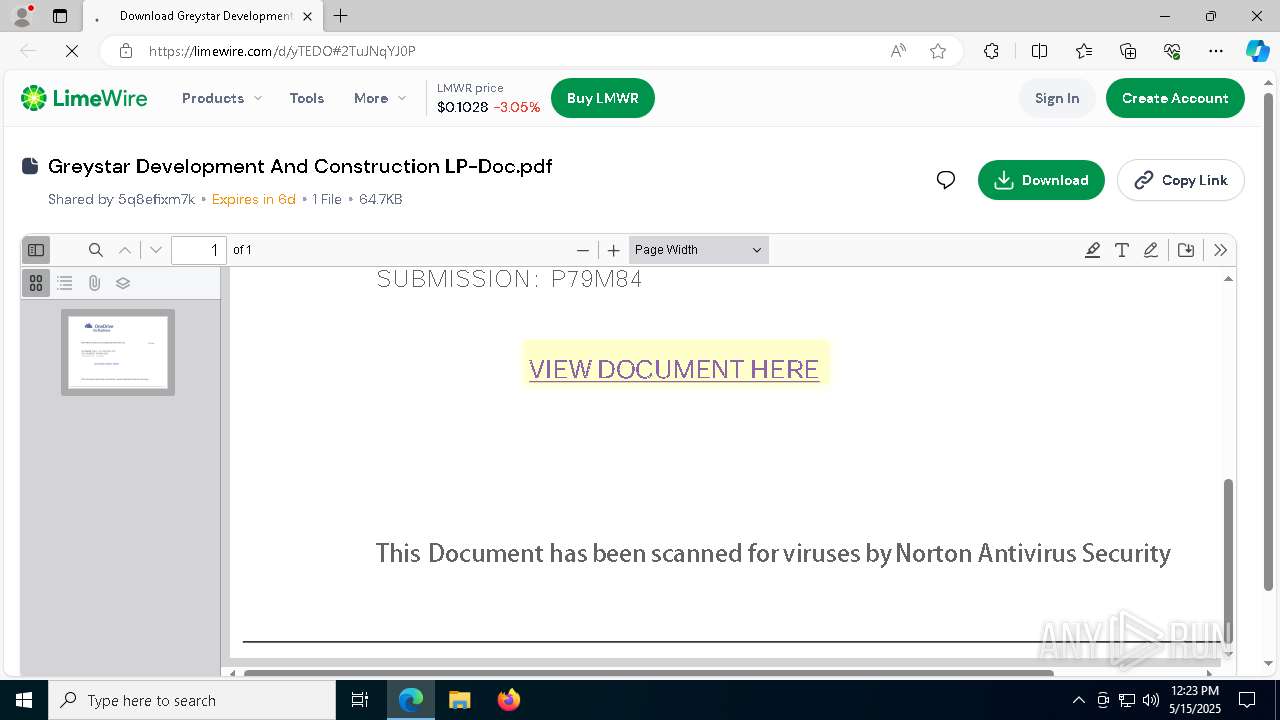The width and height of the screenshot is (1280, 720).
Task: Show document outline in sidebar
Action: [65, 283]
